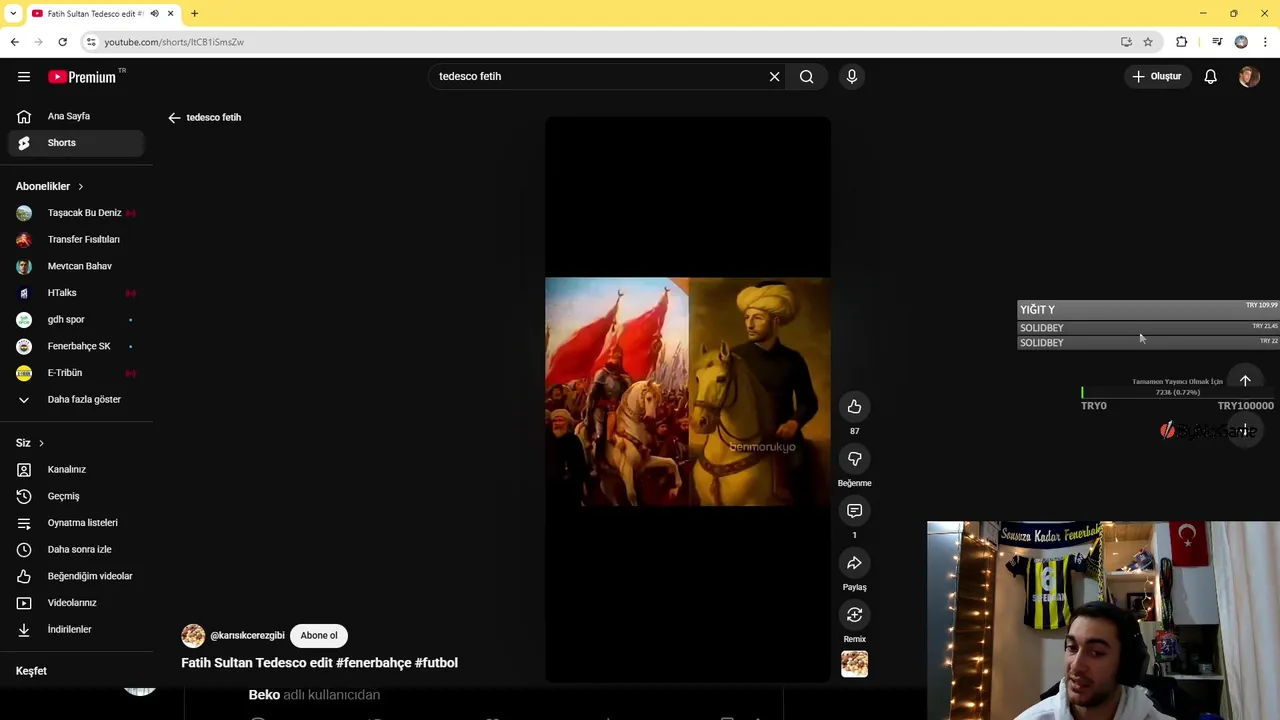Open Chrome tab search dropdown
Viewport: 1280px width, 720px height.
pyautogui.click(x=12, y=13)
